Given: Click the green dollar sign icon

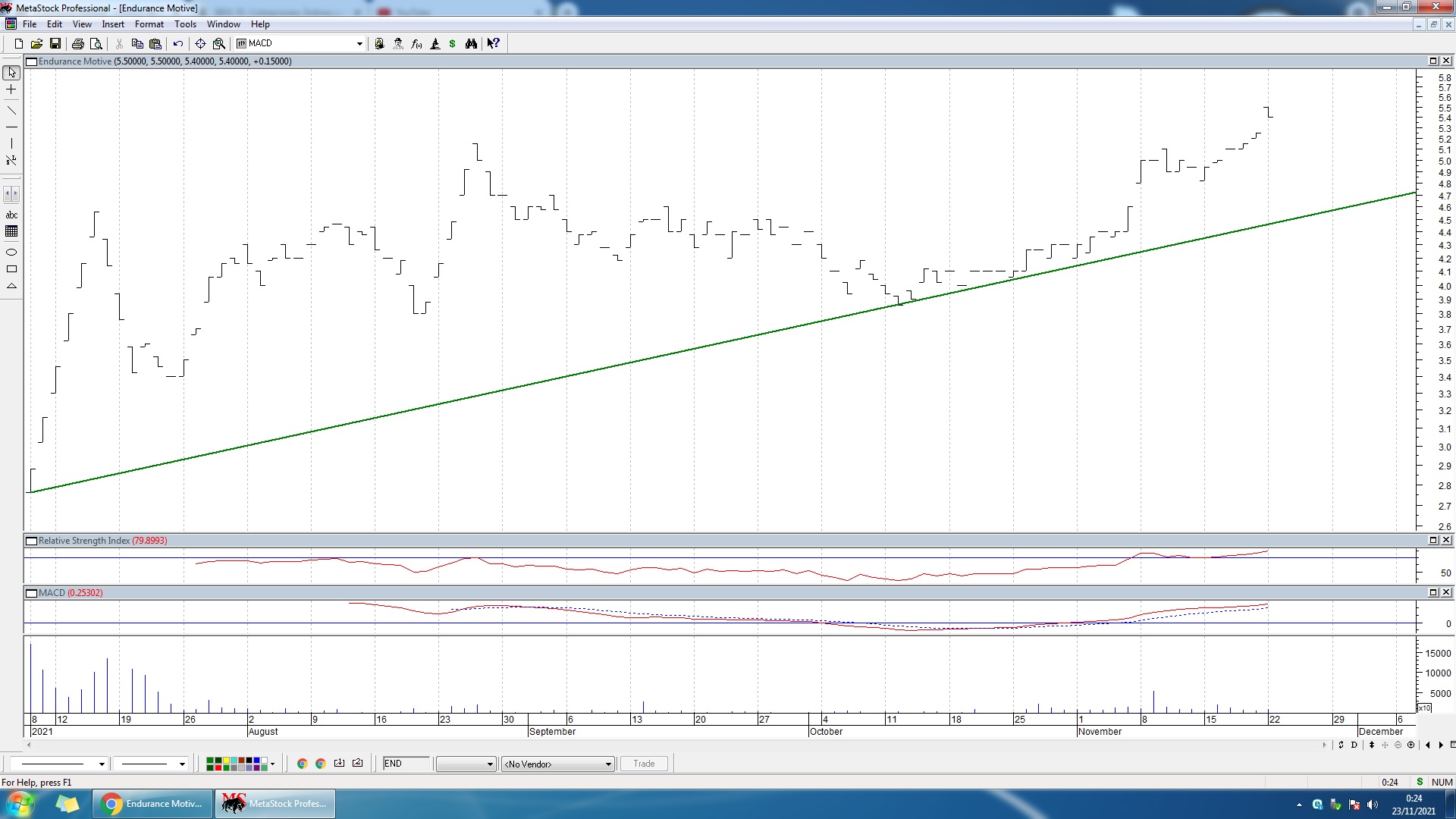Looking at the screenshot, I should point(453,44).
